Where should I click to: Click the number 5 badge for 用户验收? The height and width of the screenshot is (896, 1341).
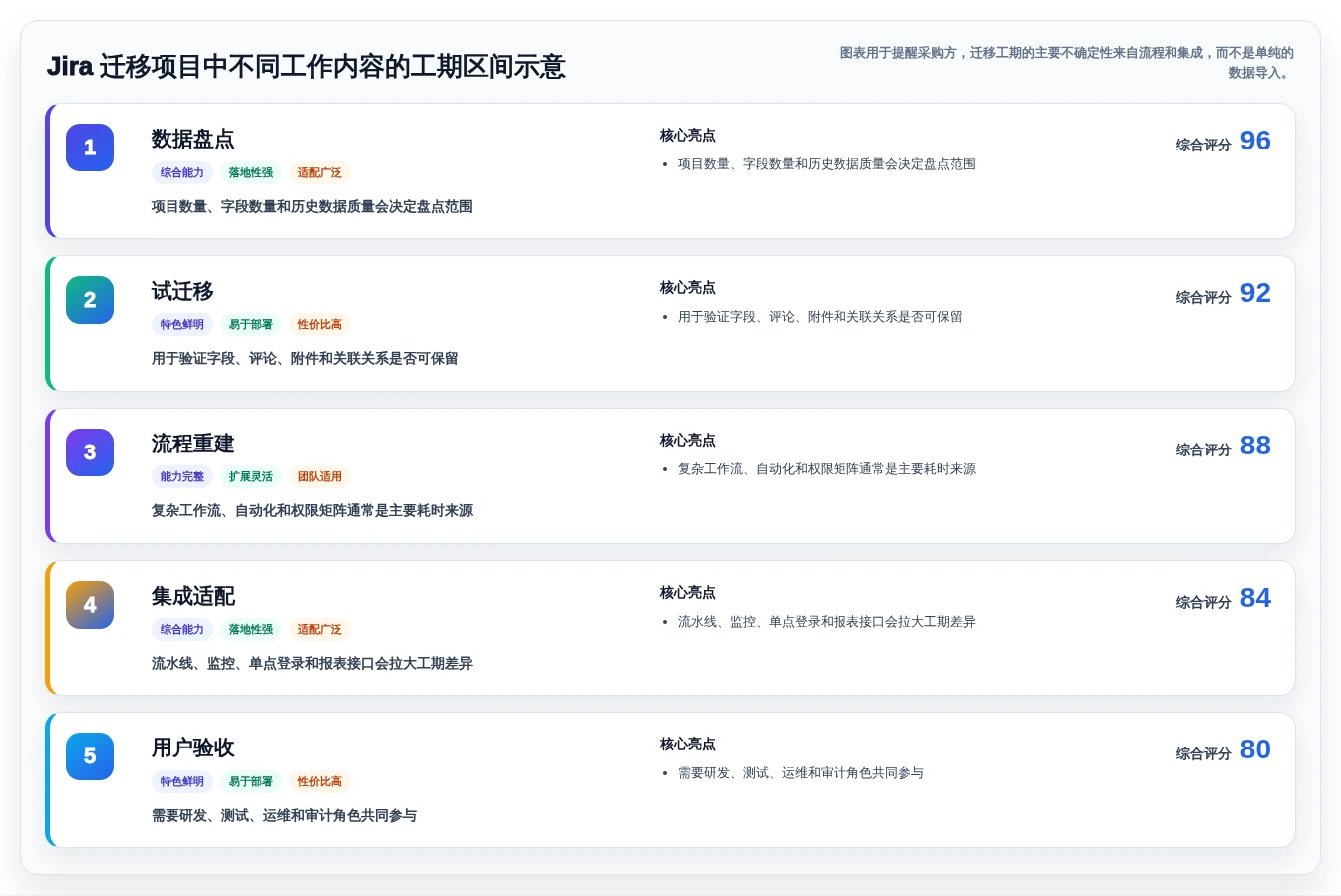(90, 756)
